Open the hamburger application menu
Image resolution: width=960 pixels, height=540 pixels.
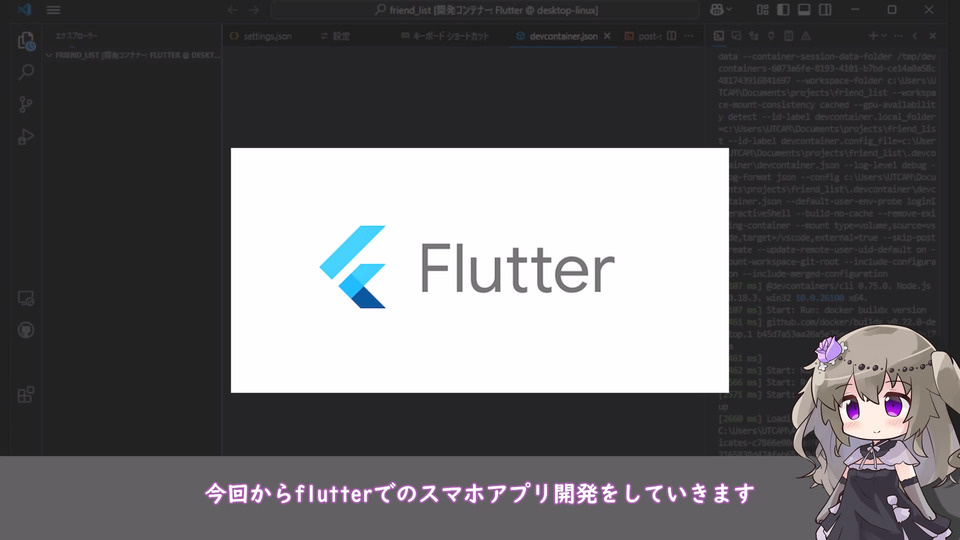[x=53, y=10]
